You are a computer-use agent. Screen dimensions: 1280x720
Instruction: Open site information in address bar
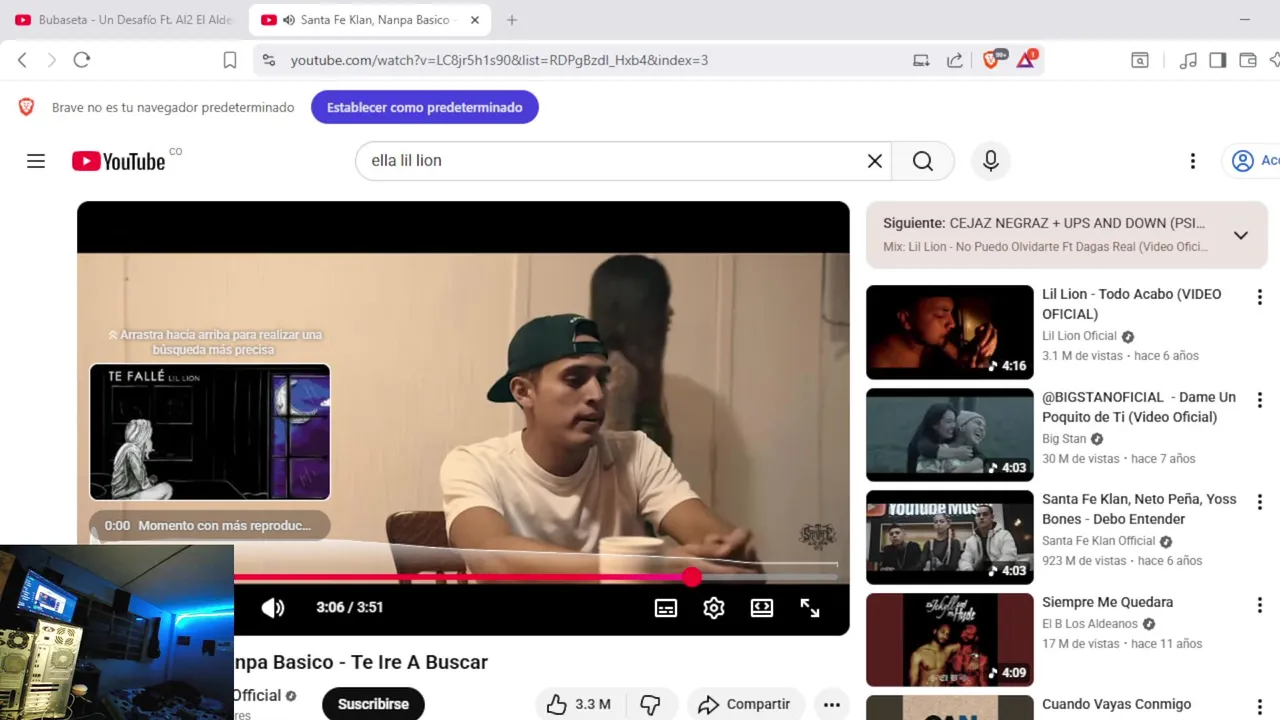click(268, 60)
